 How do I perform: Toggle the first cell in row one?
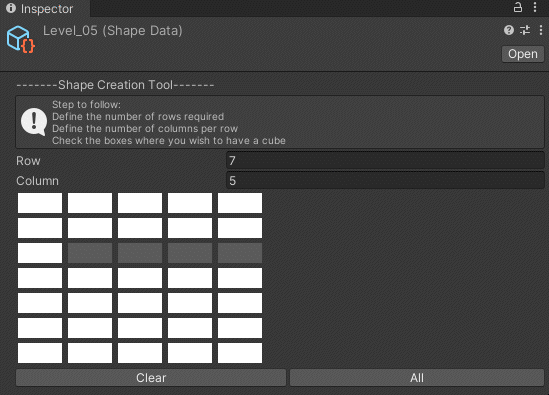click(x=40, y=203)
